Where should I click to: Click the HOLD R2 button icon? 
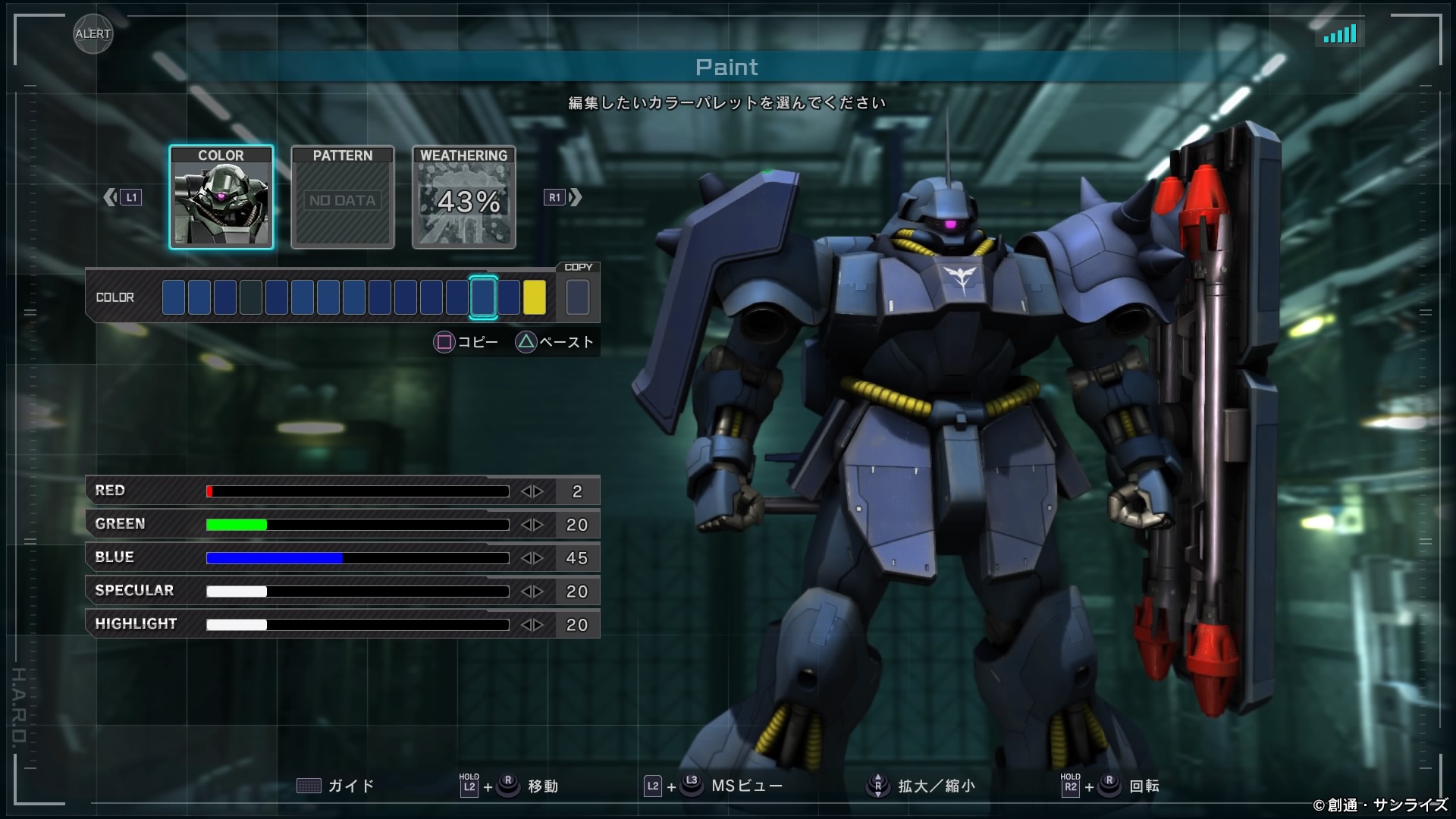[1071, 784]
